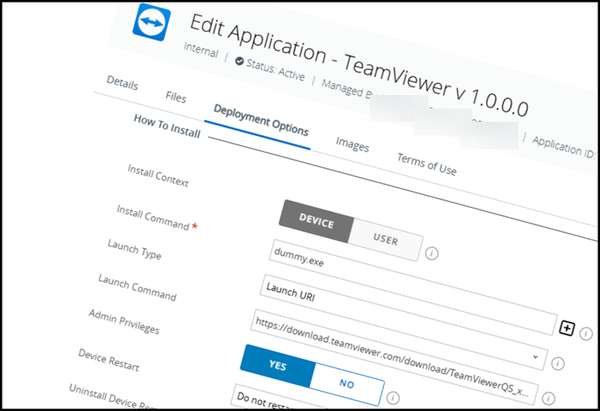Image resolution: width=600 pixels, height=411 pixels.
Task: Click the TeamViewer application logo
Action: coord(152,21)
